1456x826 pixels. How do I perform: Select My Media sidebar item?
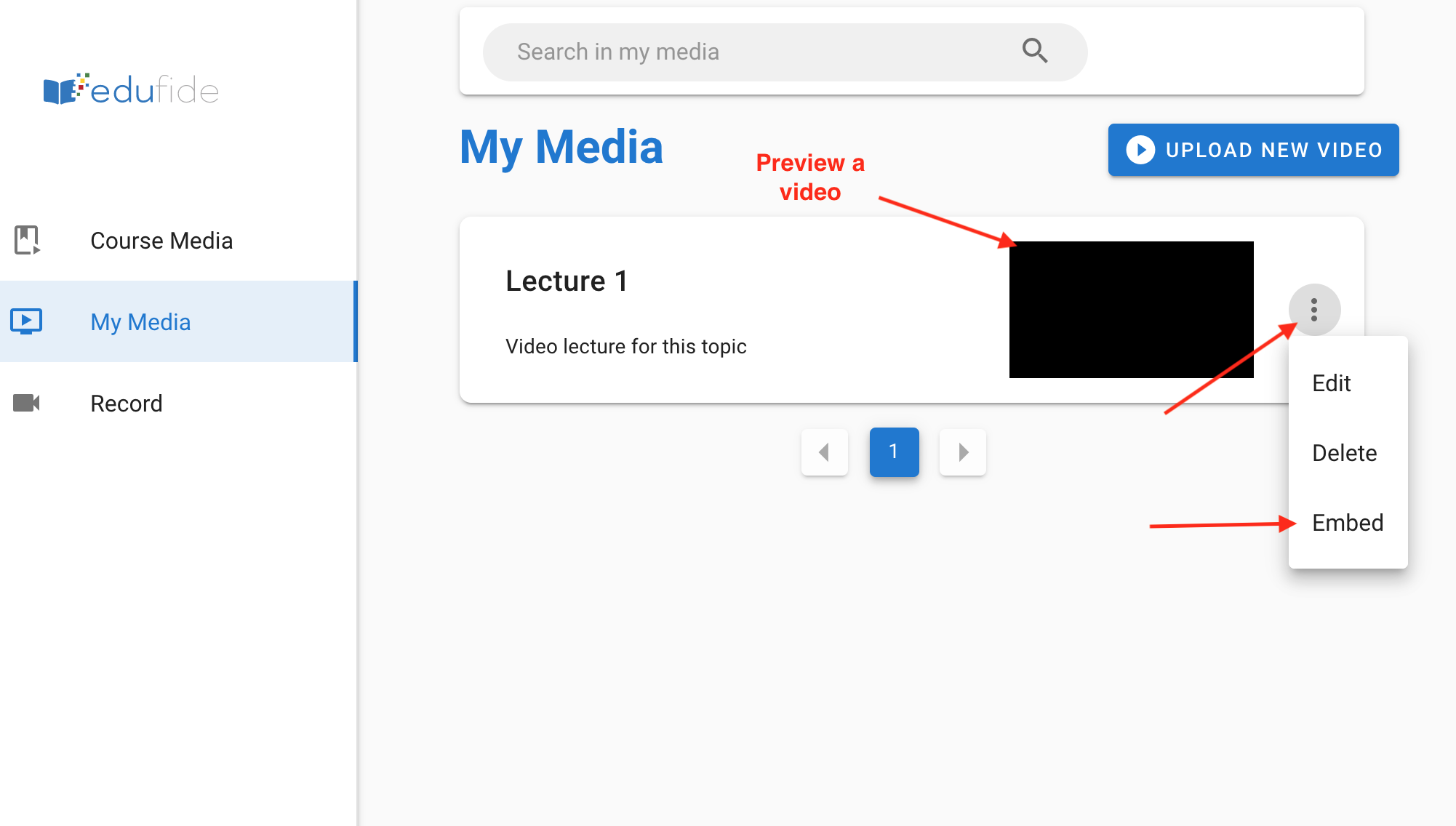point(140,322)
